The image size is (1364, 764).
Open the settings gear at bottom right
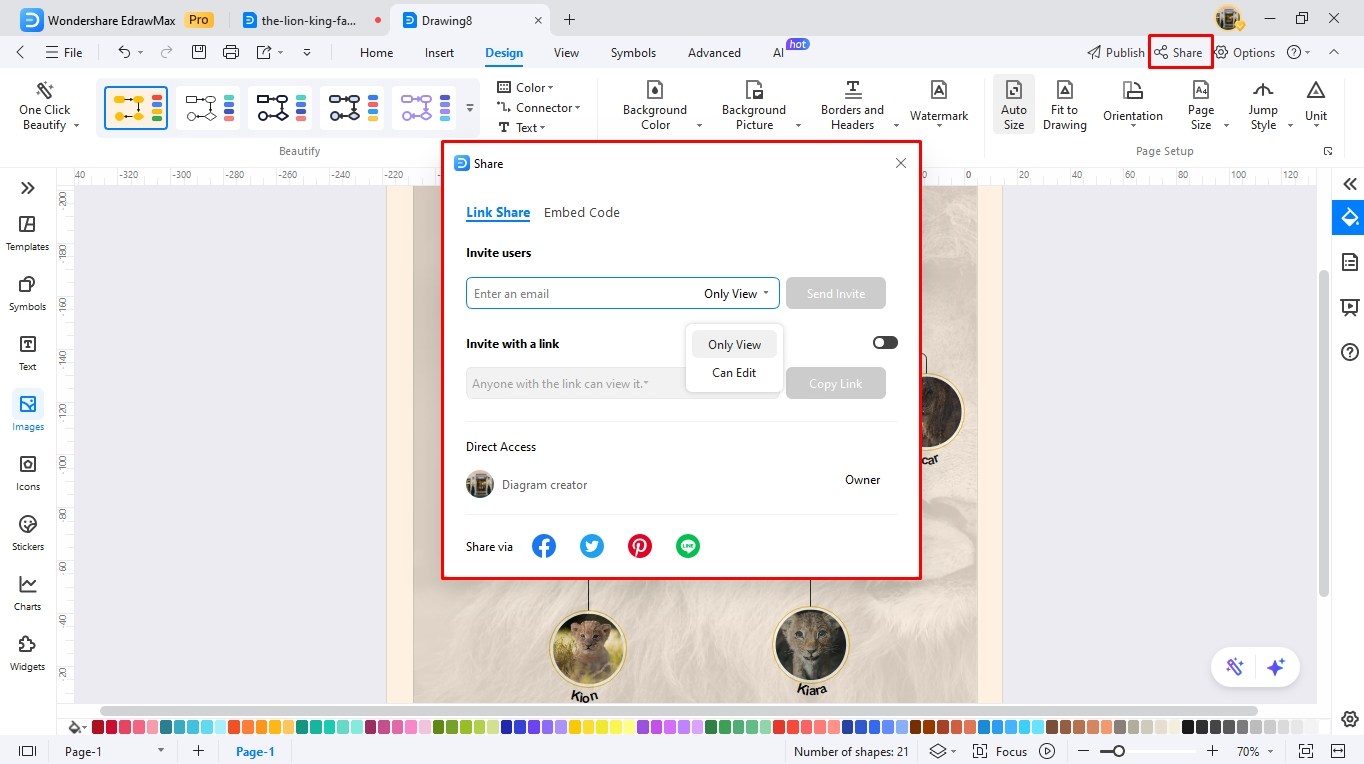coord(1350,719)
